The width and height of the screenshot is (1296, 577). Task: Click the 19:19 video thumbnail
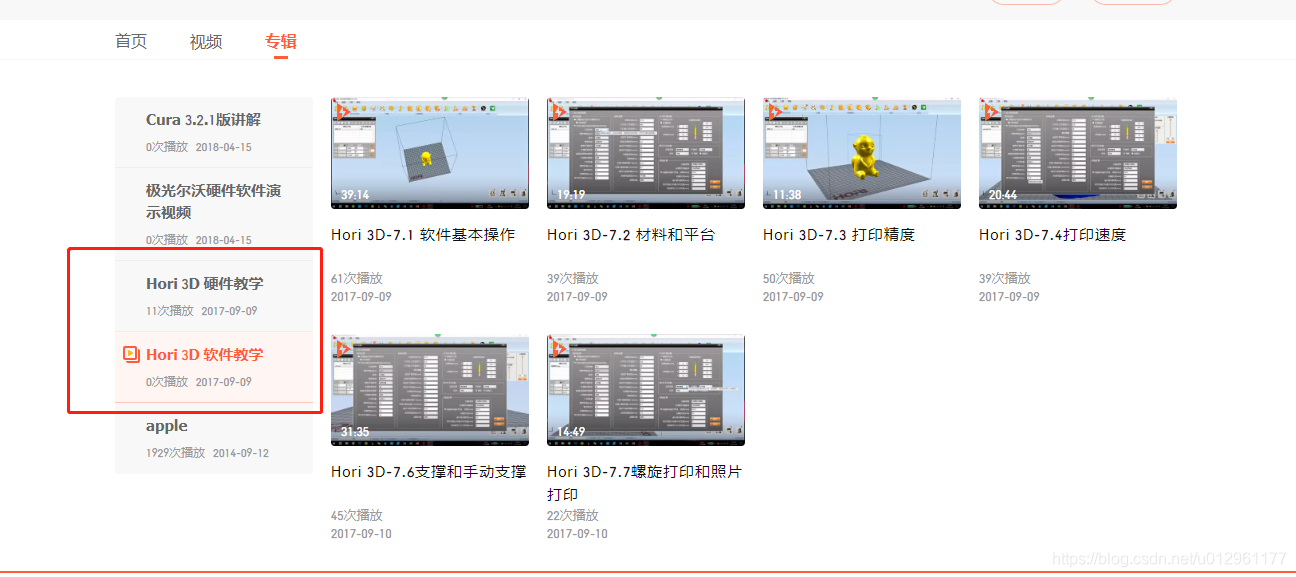(x=645, y=152)
